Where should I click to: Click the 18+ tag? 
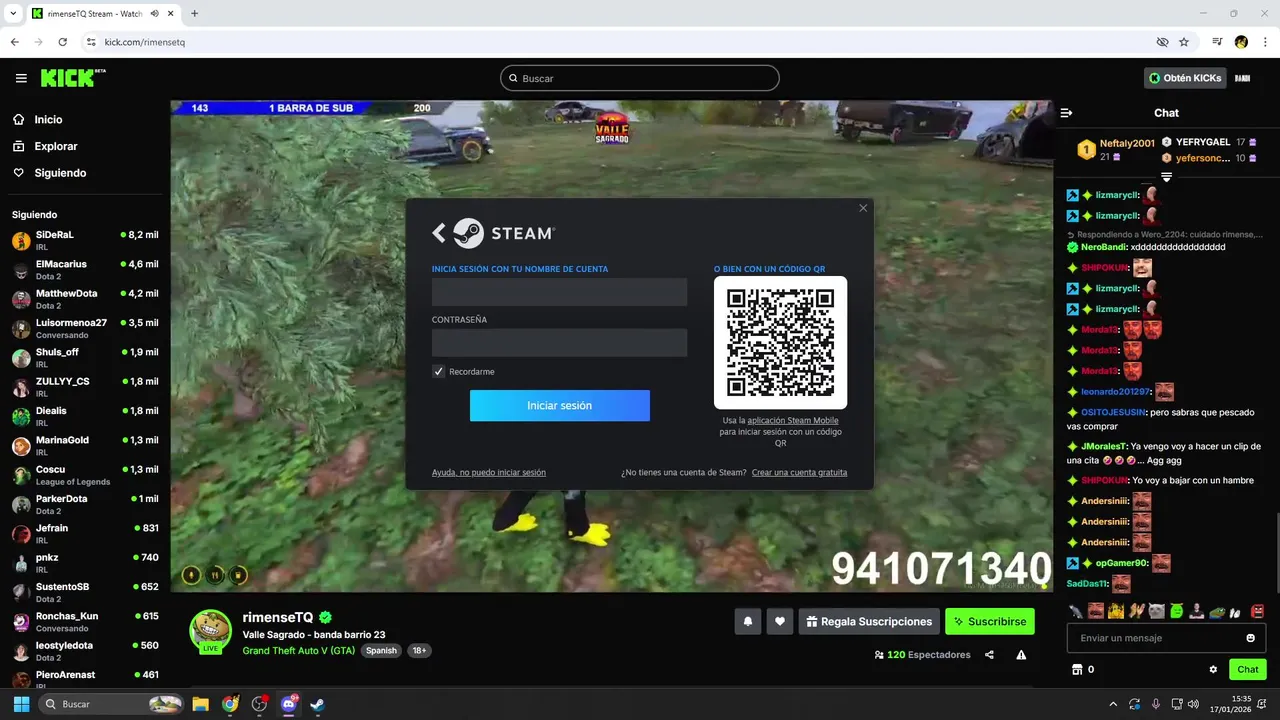coord(419,650)
